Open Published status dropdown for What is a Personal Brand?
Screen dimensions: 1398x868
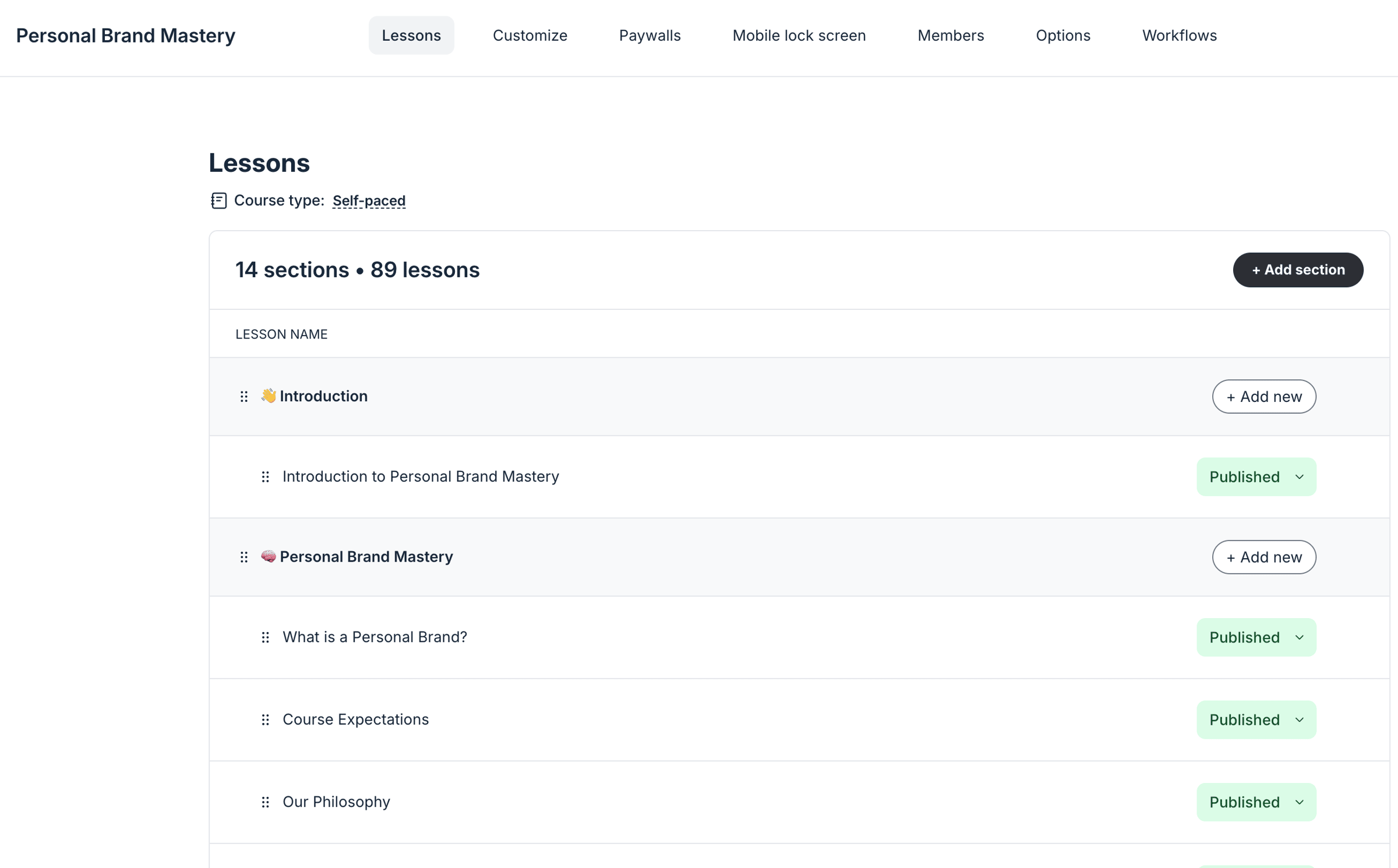(x=1256, y=637)
